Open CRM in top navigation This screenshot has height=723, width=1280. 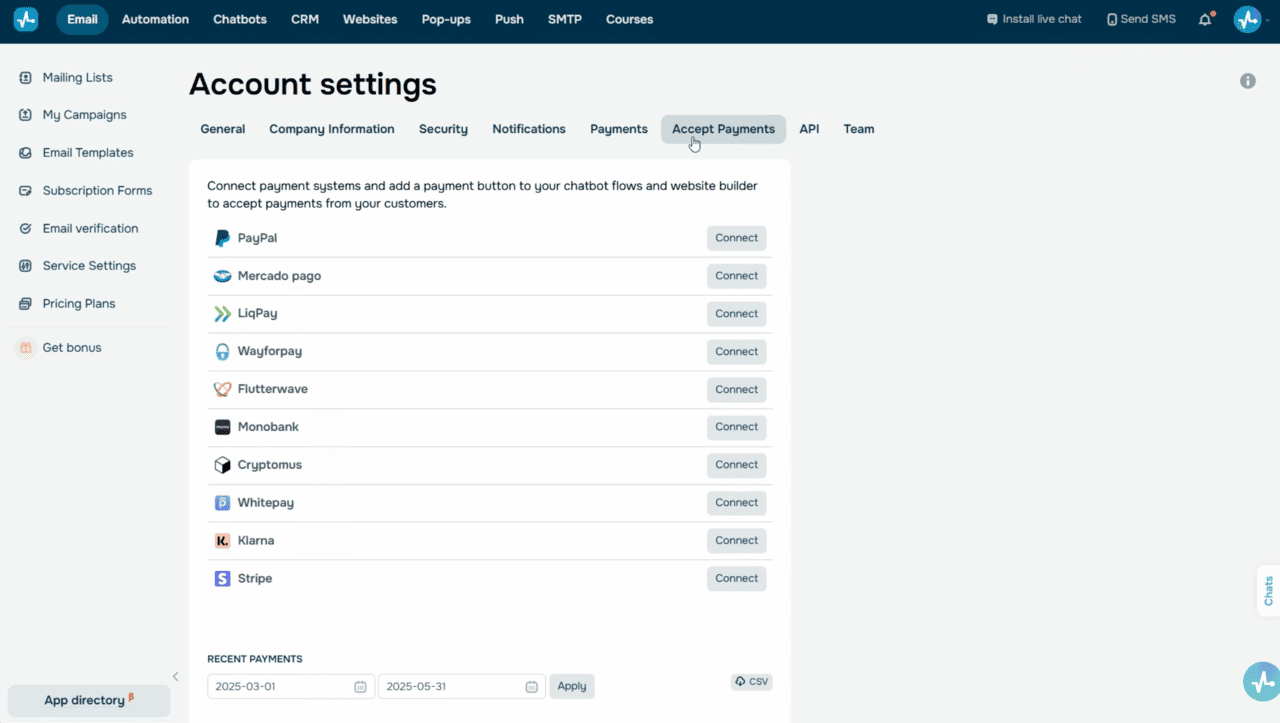[305, 19]
